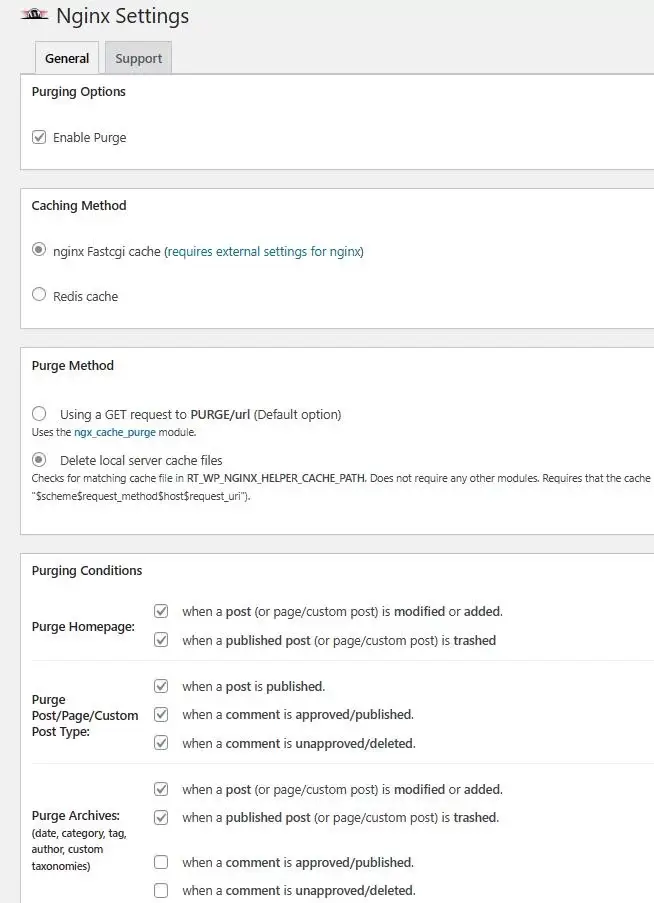Uncheck Purge Archives when post is modified or added
This screenshot has width=654, height=903.
point(161,789)
